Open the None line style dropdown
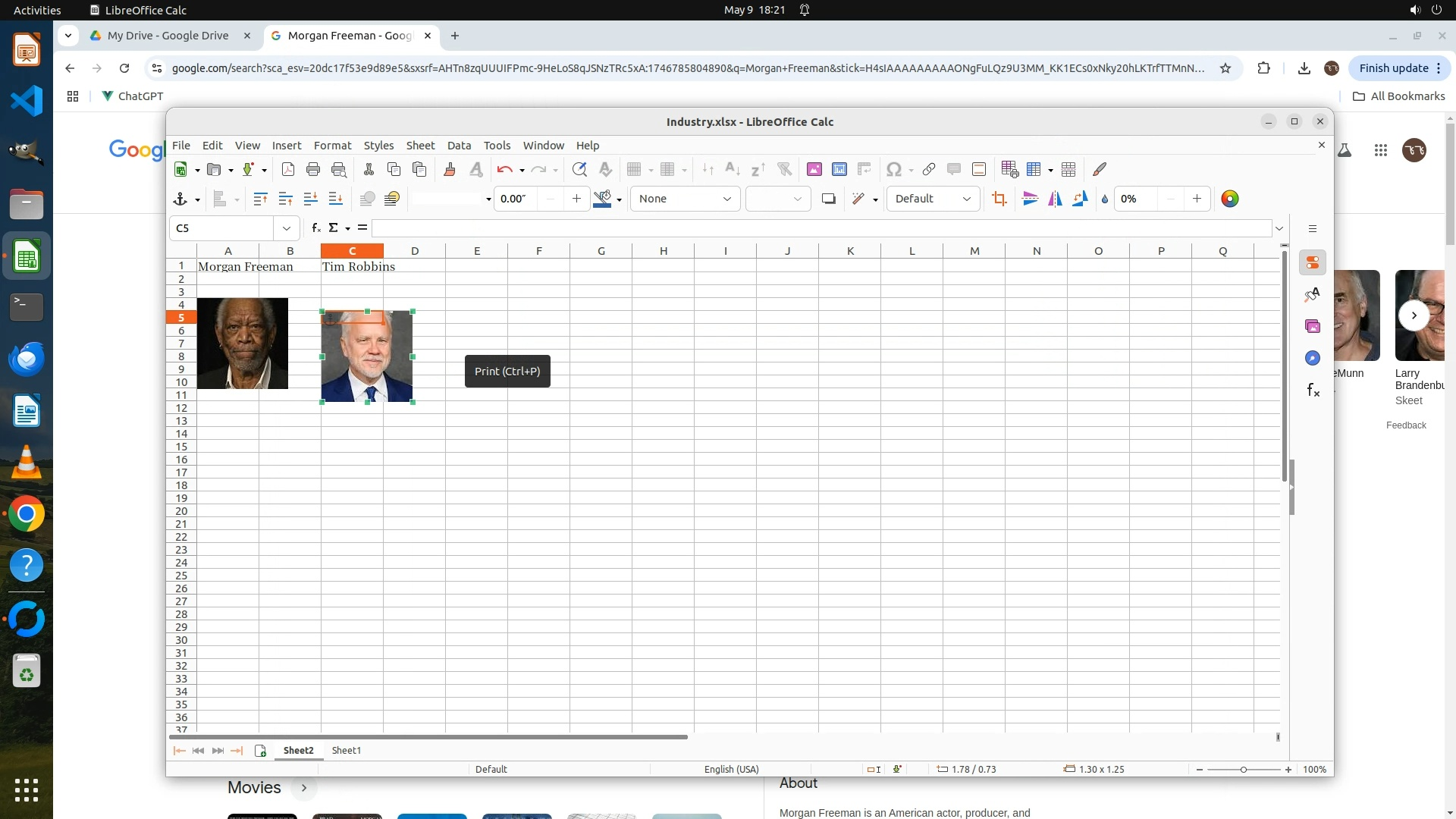 pos(685,199)
